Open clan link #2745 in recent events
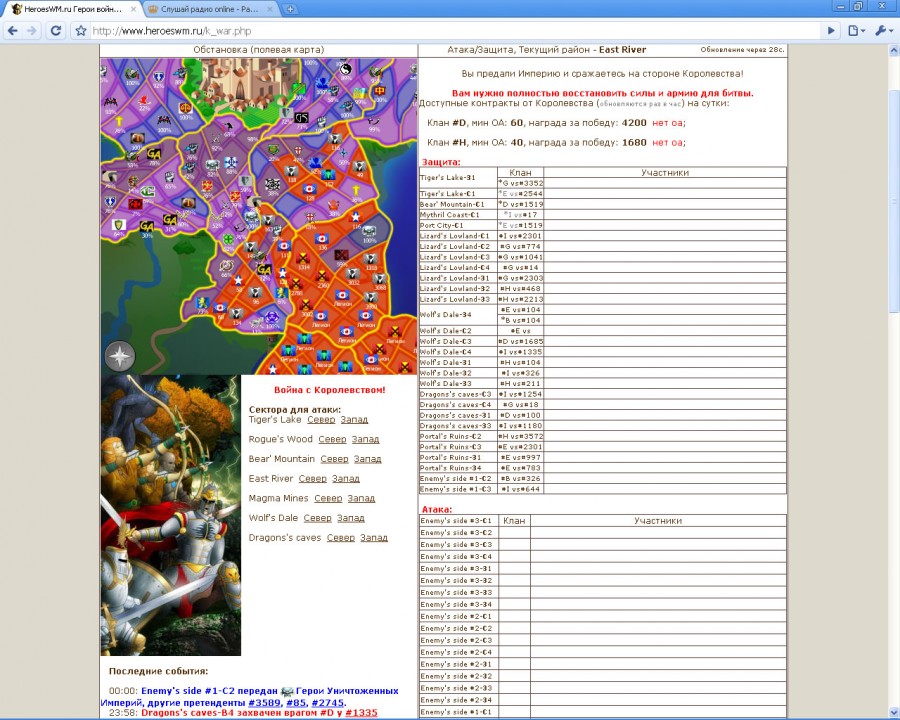900x720 pixels. click(328, 702)
